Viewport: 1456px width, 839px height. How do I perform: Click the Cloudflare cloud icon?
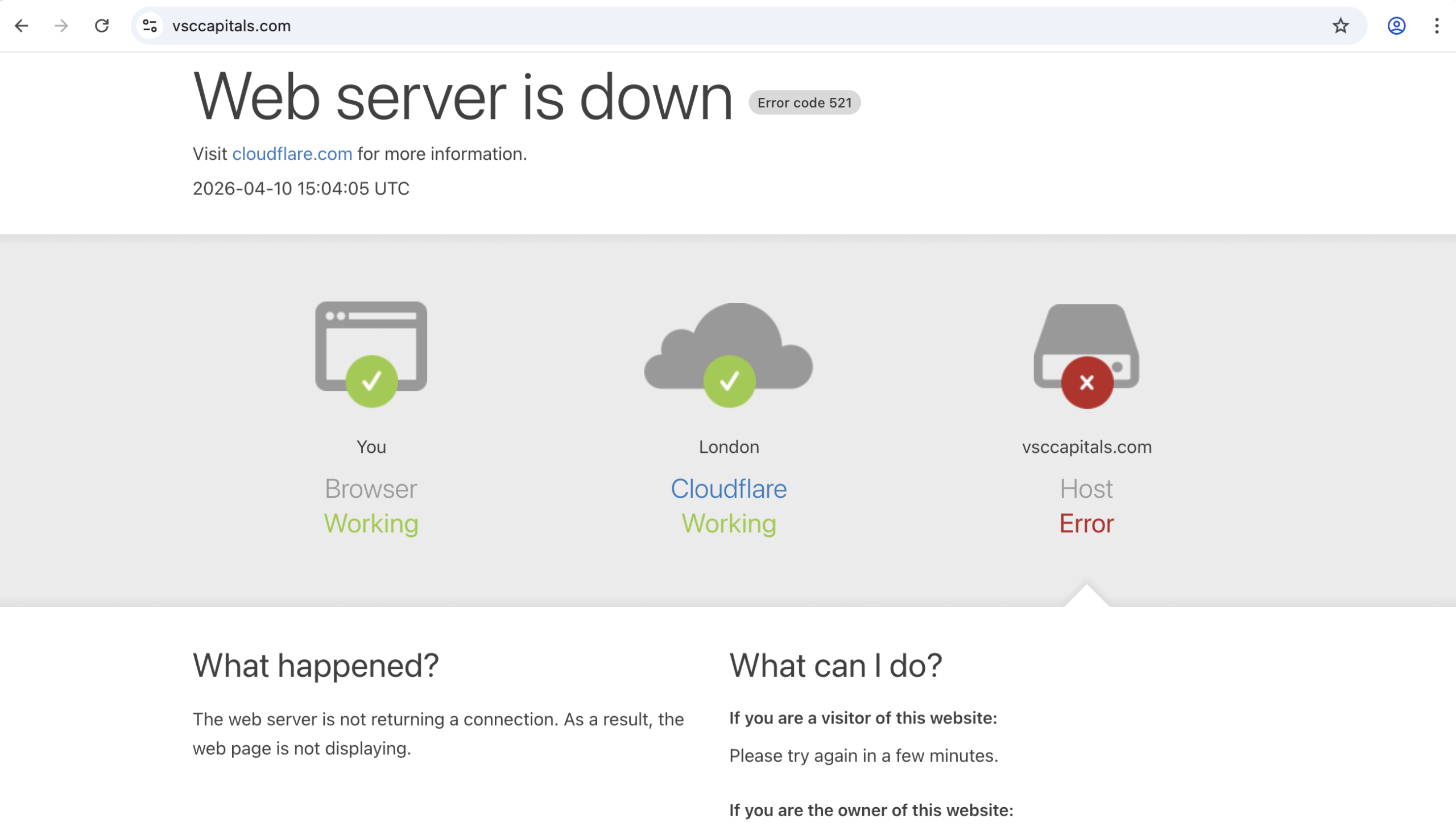click(x=729, y=353)
